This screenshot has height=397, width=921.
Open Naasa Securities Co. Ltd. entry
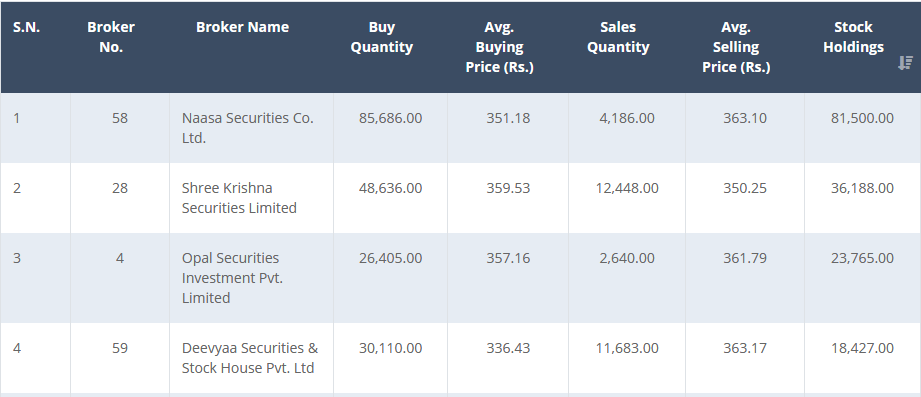[x=248, y=128]
